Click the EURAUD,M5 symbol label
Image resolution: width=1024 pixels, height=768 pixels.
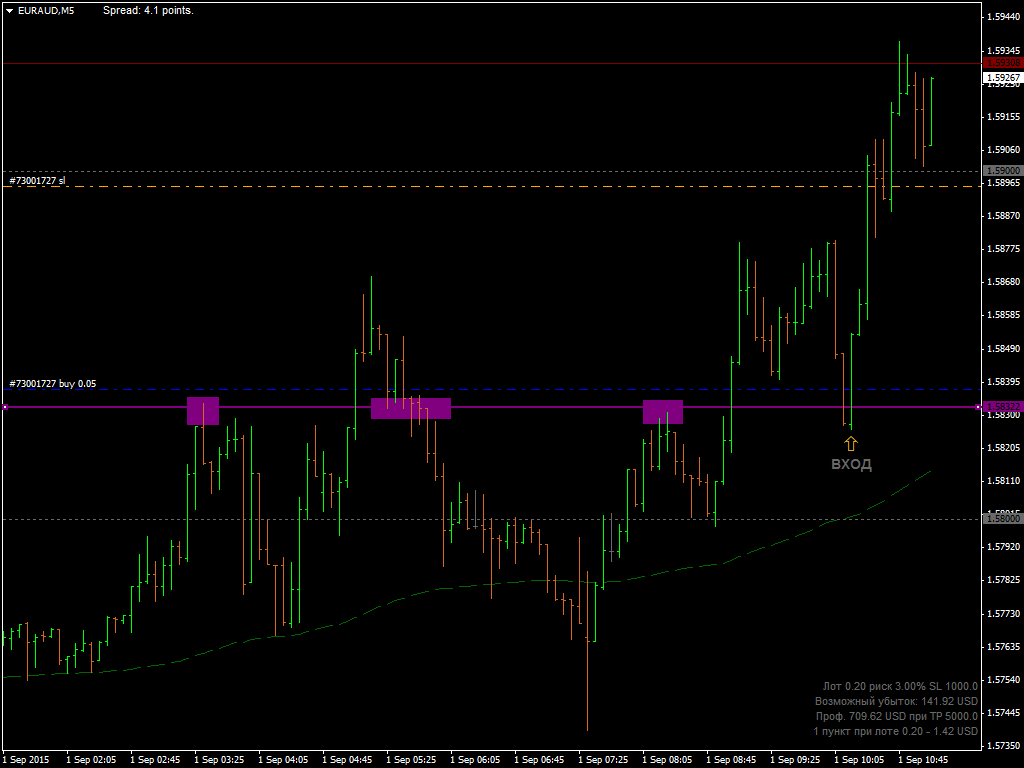[46, 10]
